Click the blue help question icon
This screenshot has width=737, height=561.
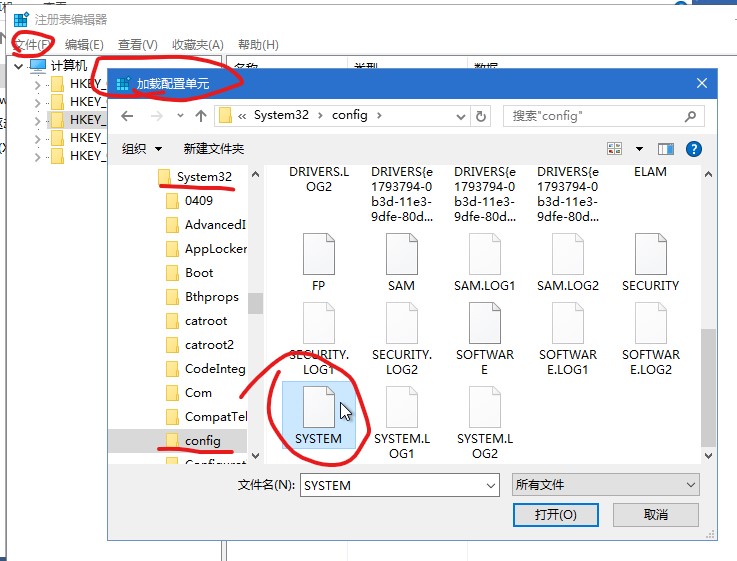(x=694, y=149)
